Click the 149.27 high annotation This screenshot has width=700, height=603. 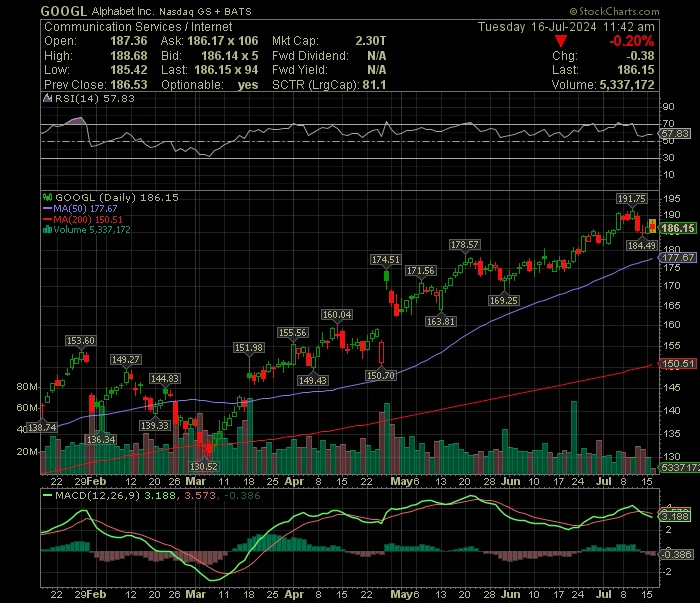click(125, 359)
